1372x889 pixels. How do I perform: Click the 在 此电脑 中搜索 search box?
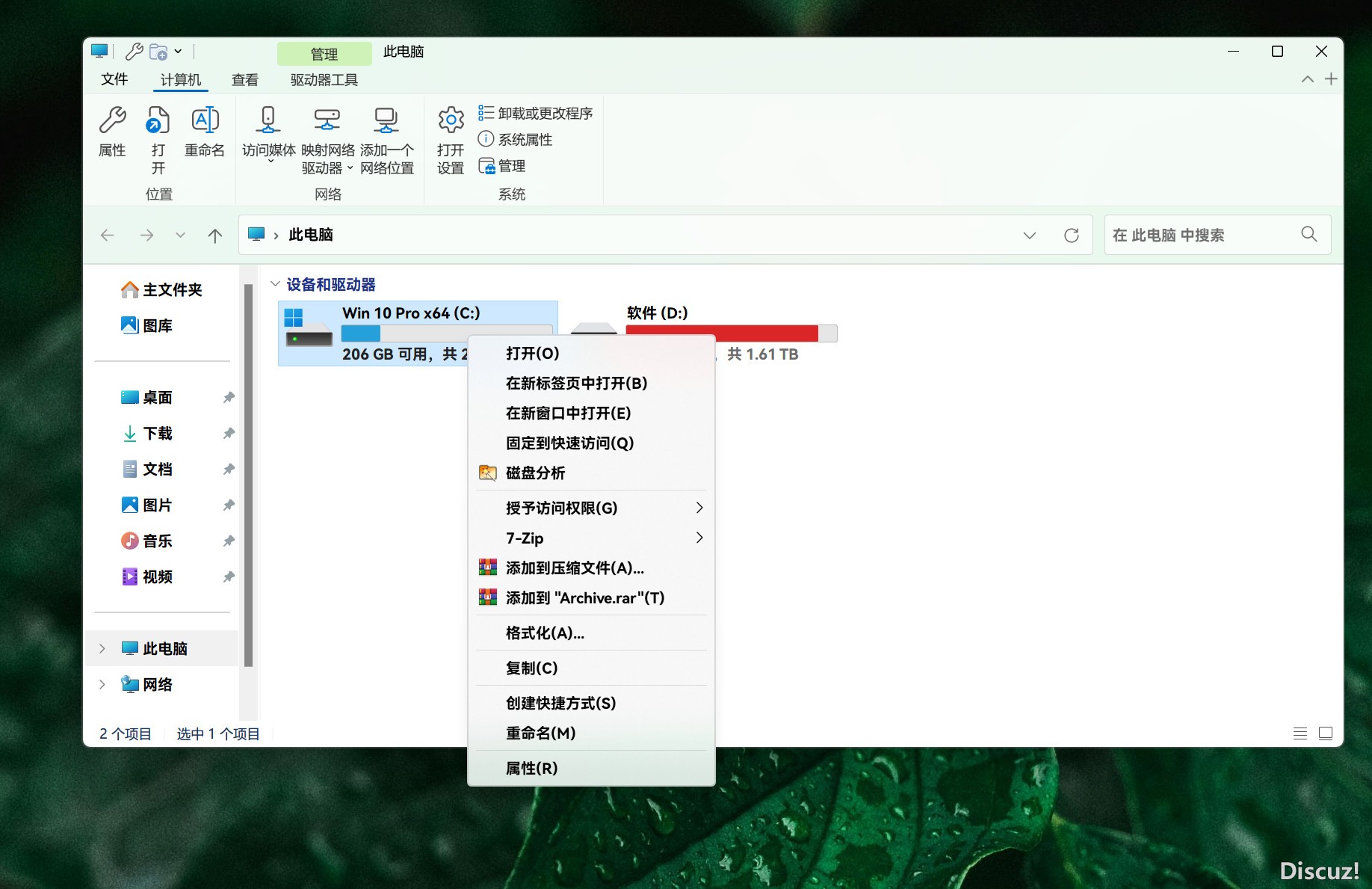[x=1218, y=235]
